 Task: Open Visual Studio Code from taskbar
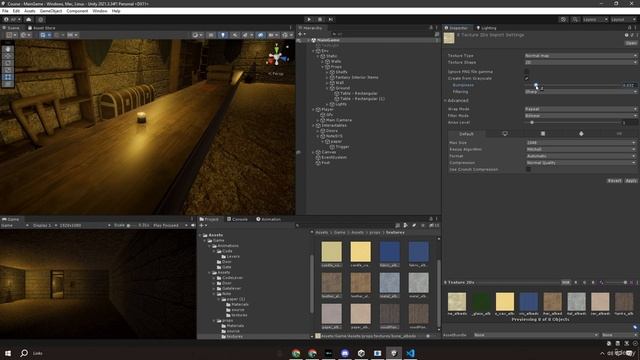[x=410, y=353]
